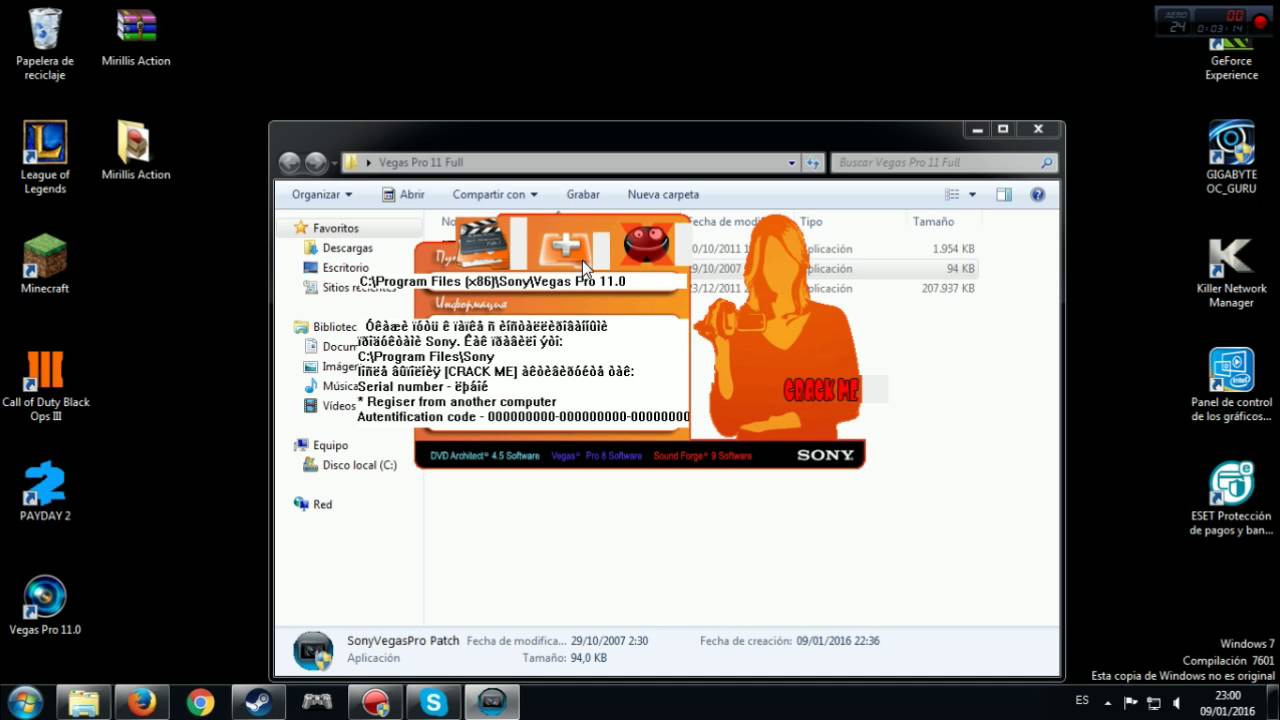Open GeForce Experience shortcut

1231,58
